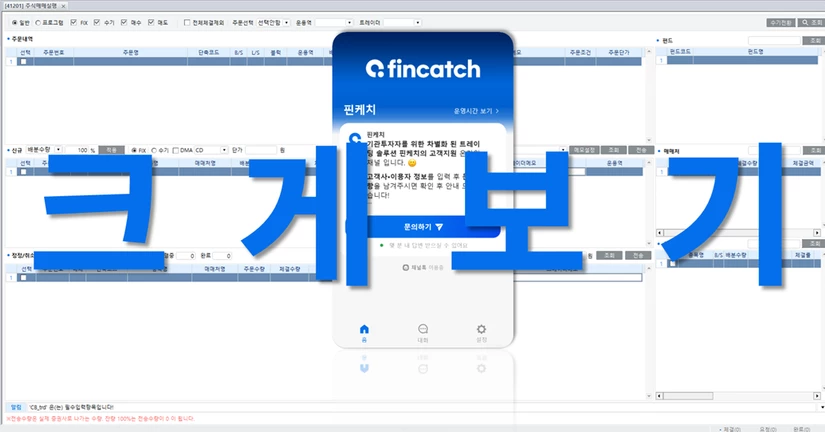The width and height of the screenshot is (825, 432).
Task: Click the 수기전환 button
Action: pyautogui.click(x=781, y=23)
